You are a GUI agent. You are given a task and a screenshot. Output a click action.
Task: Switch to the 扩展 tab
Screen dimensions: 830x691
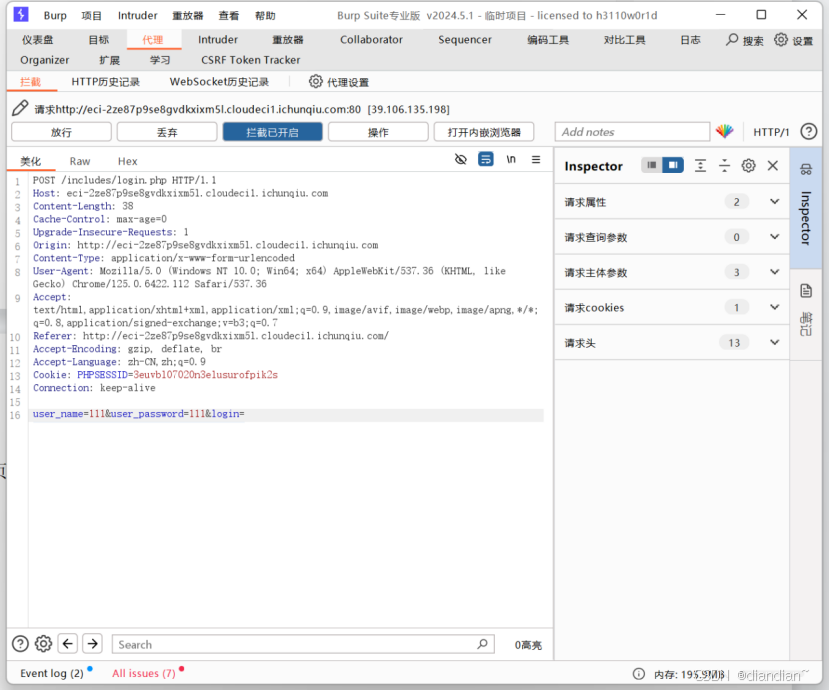110,60
